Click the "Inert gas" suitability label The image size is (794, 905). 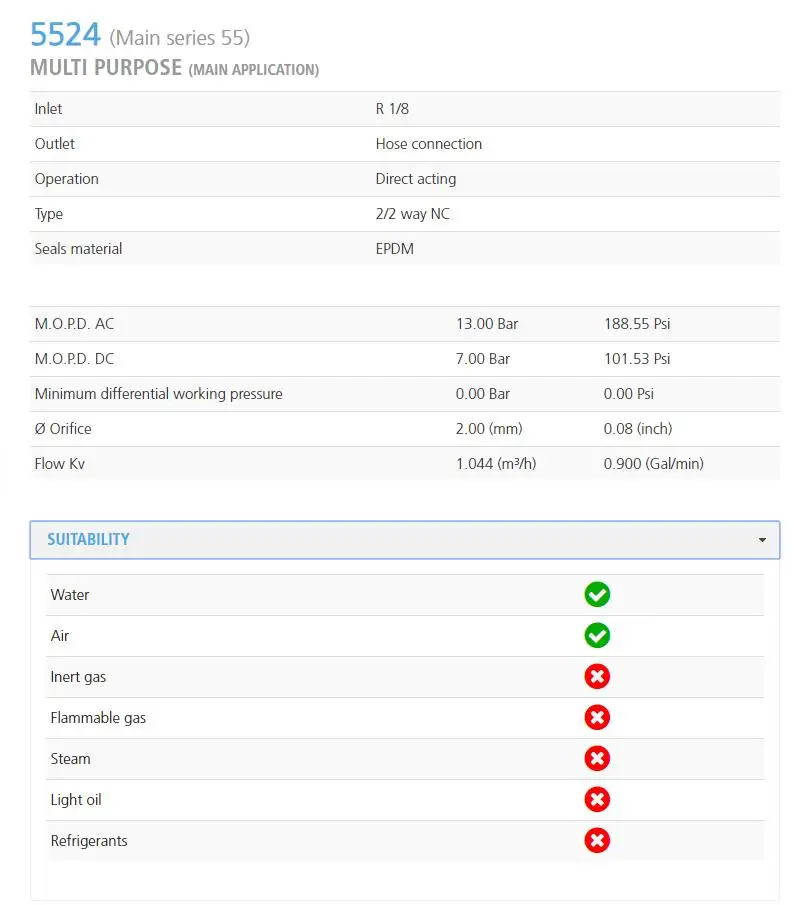point(78,677)
